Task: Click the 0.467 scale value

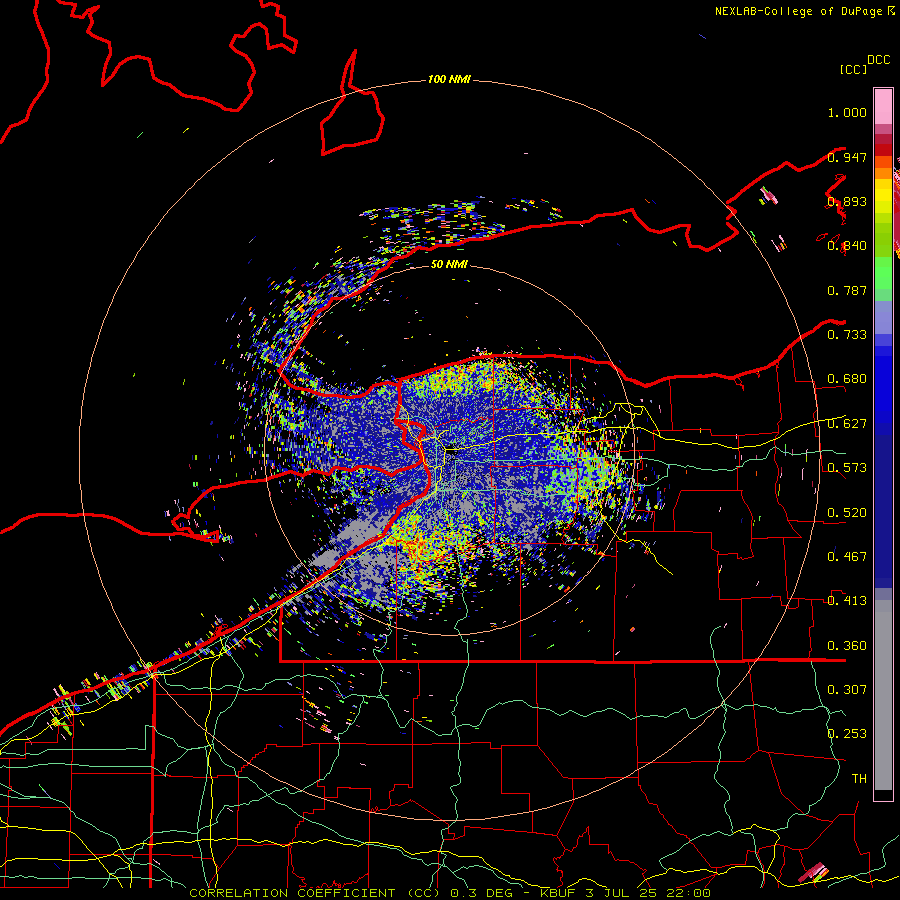Action: 847,557
